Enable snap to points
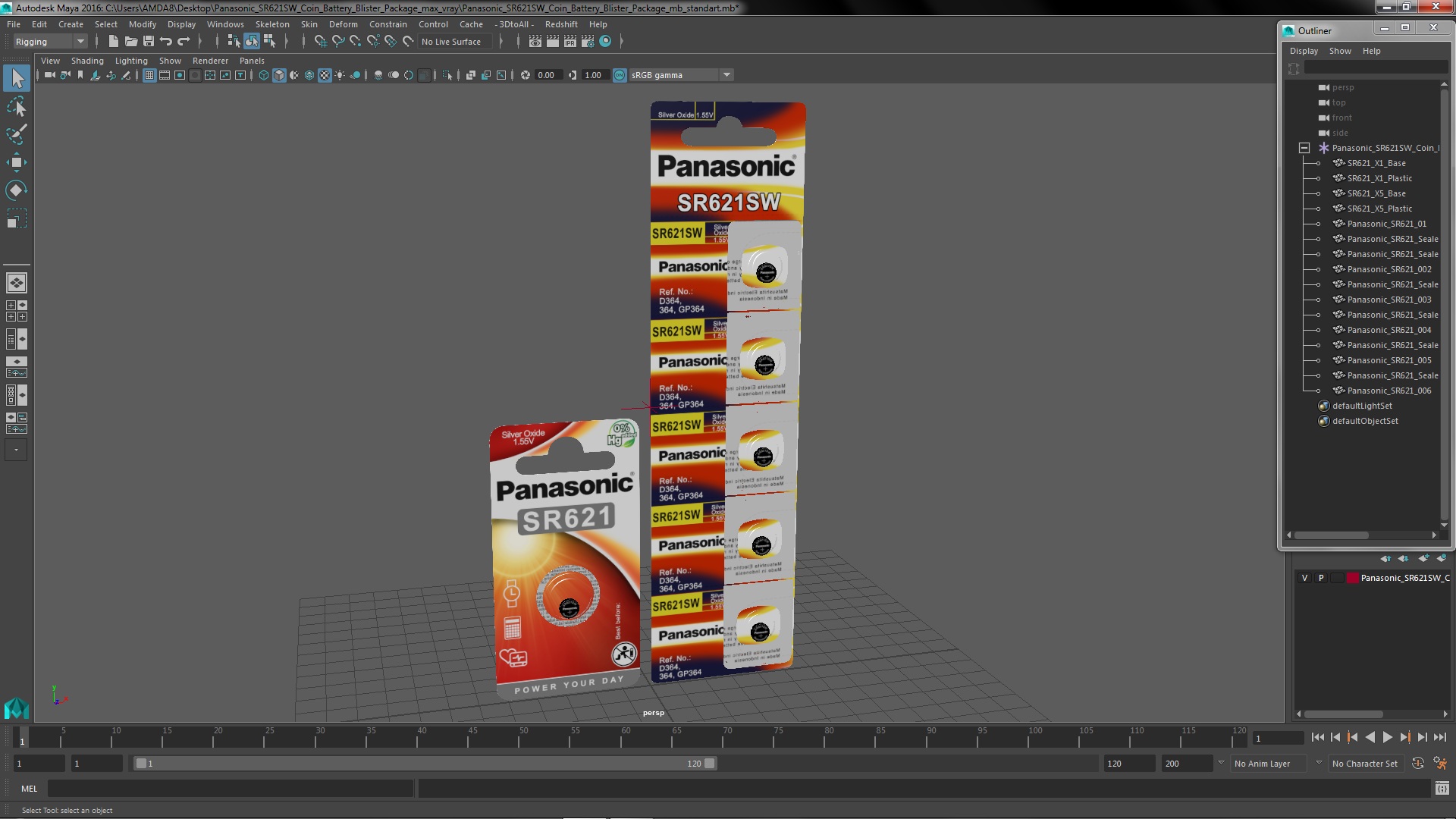 point(356,42)
